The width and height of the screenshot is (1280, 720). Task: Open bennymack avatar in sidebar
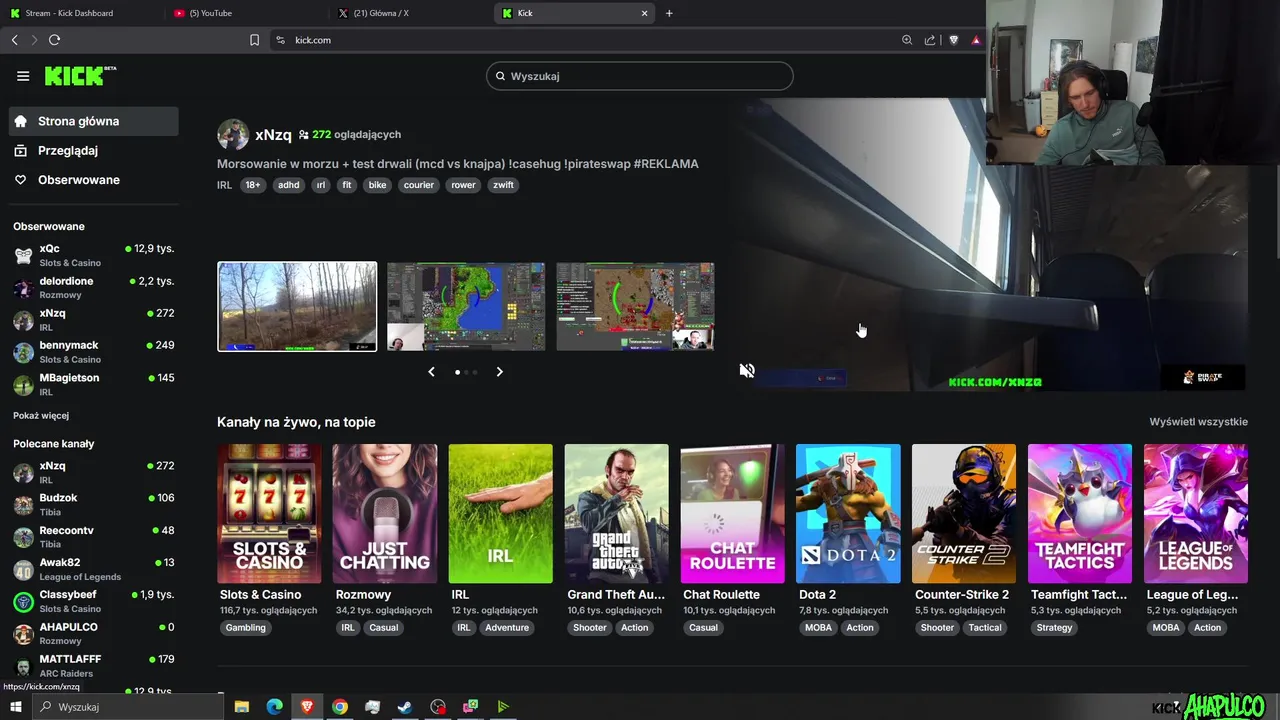(x=23, y=352)
